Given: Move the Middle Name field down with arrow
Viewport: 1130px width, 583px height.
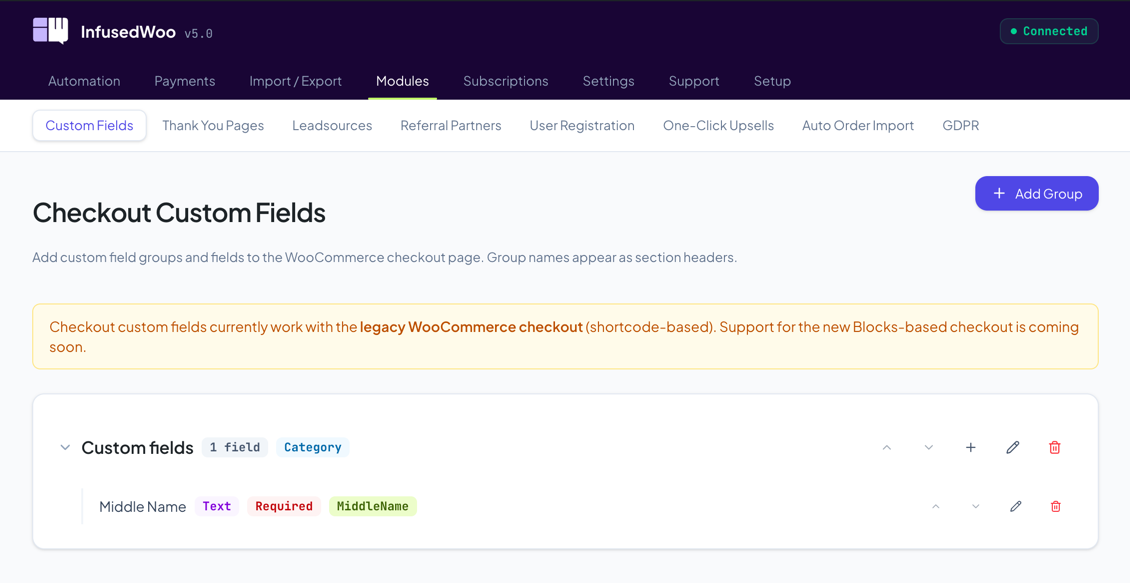Looking at the screenshot, I should pos(975,506).
